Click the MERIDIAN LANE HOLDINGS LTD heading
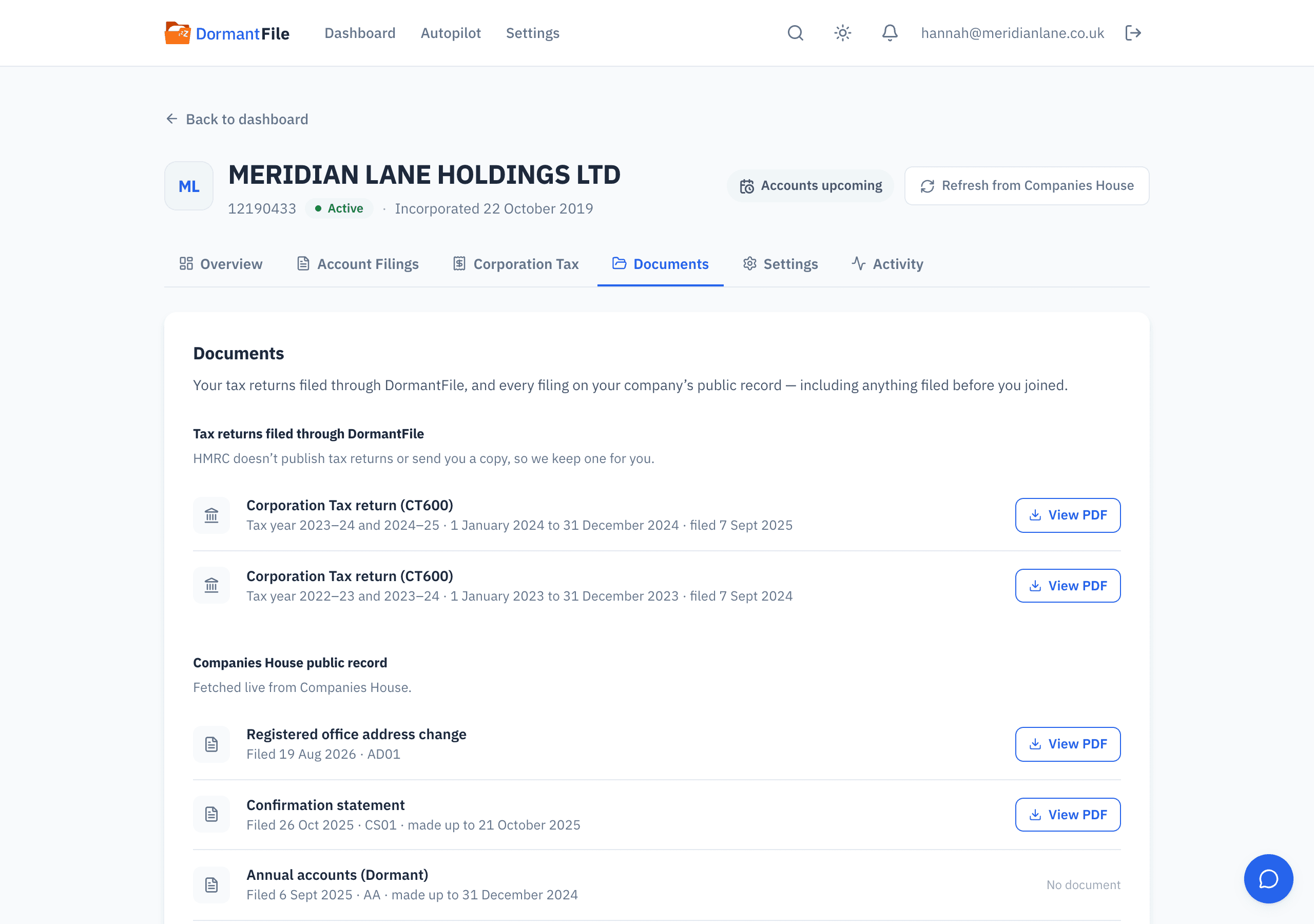This screenshot has width=1314, height=924. pos(424,175)
